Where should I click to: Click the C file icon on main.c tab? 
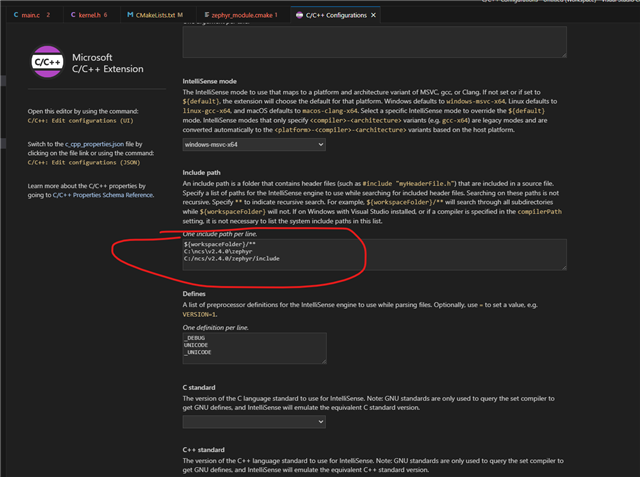(x=16, y=15)
